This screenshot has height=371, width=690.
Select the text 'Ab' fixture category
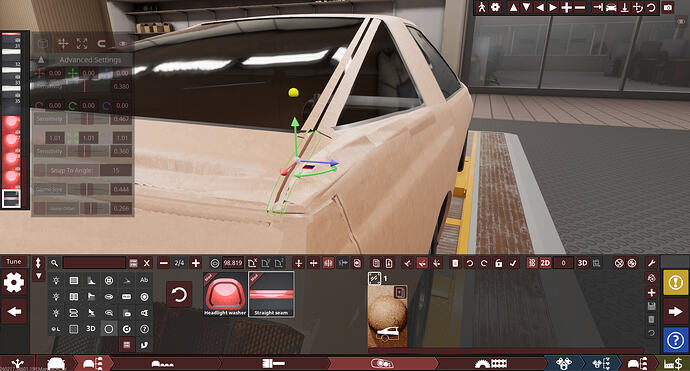click(x=144, y=280)
